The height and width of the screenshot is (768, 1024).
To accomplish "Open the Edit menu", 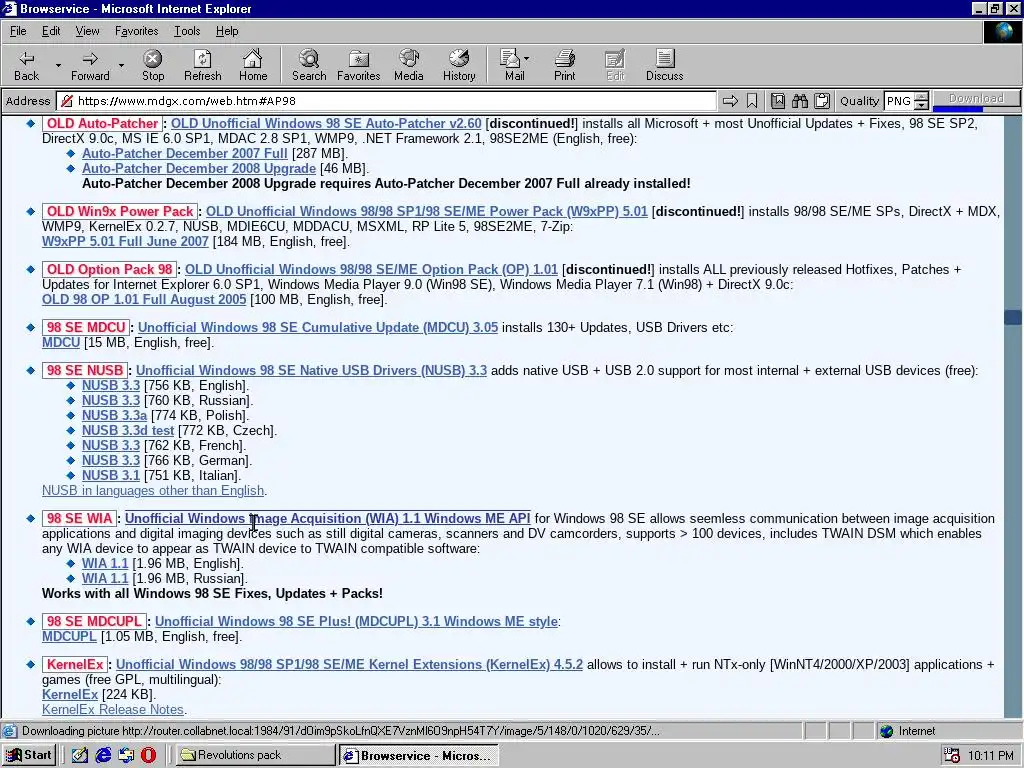I will point(51,31).
